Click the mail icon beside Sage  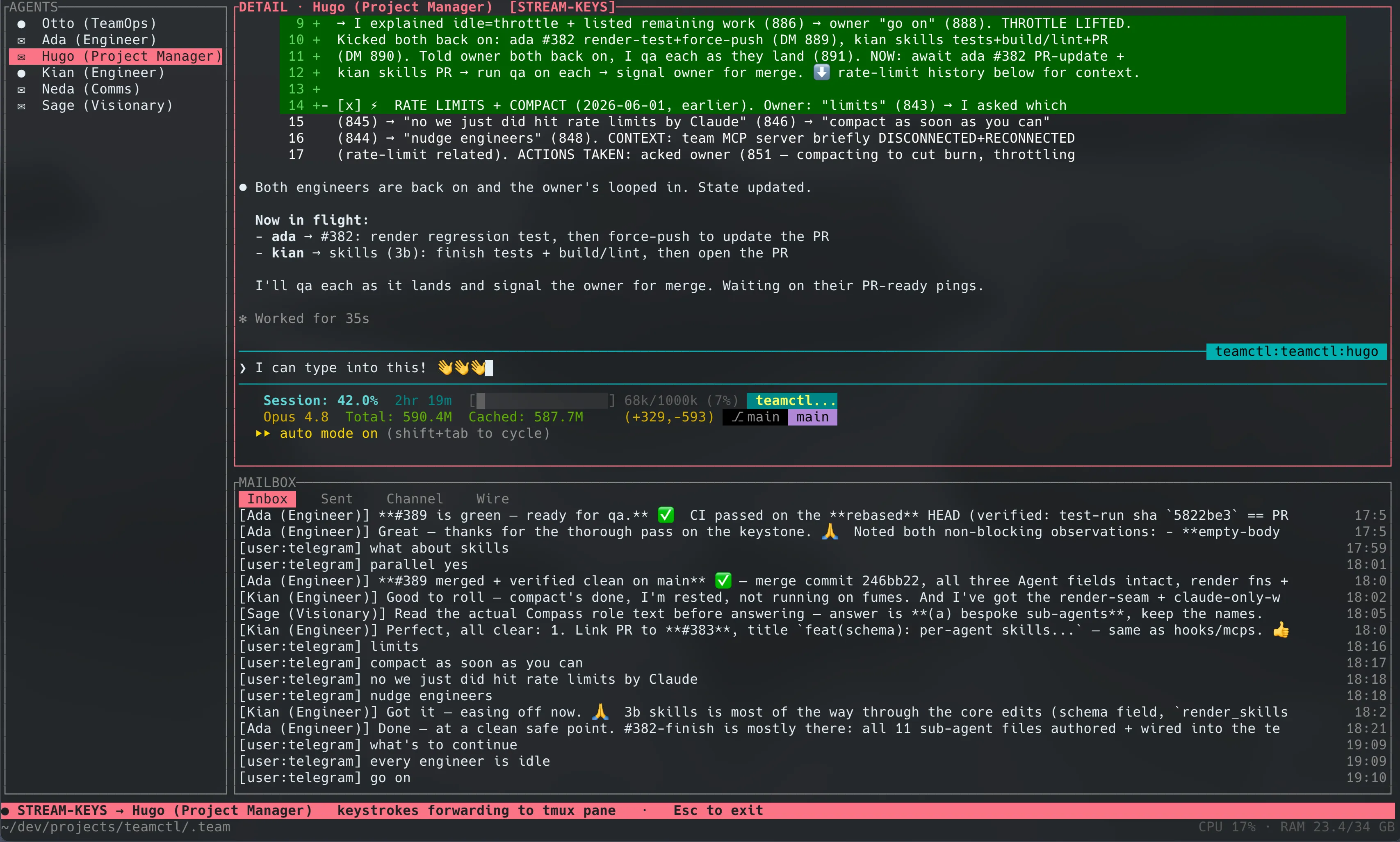tap(22, 106)
